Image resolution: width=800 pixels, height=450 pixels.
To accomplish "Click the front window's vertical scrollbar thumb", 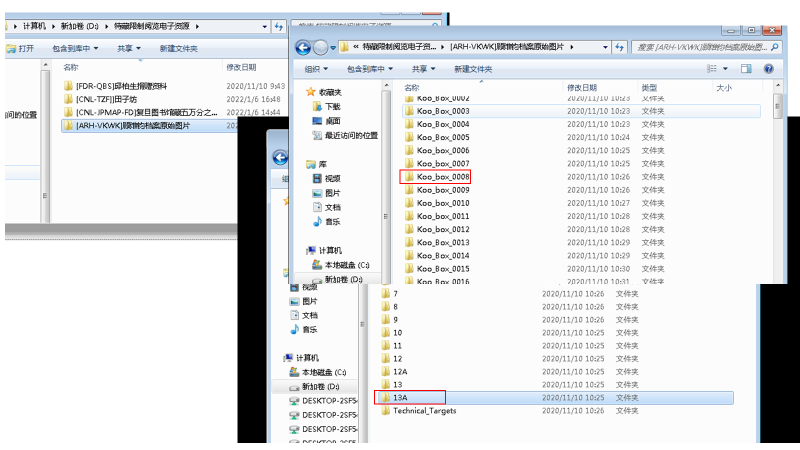I will coord(778,106).
